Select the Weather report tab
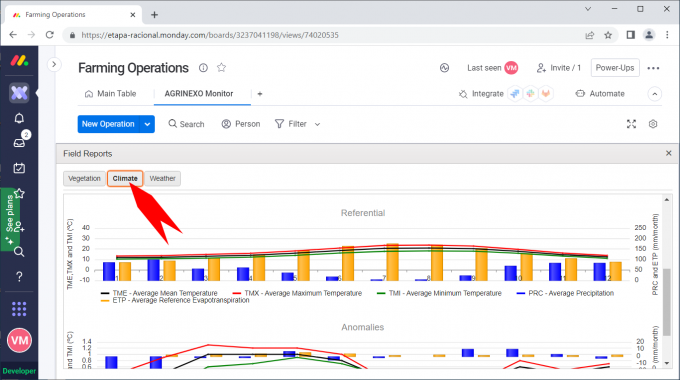Screen dimensions: 680x380 coord(163,178)
